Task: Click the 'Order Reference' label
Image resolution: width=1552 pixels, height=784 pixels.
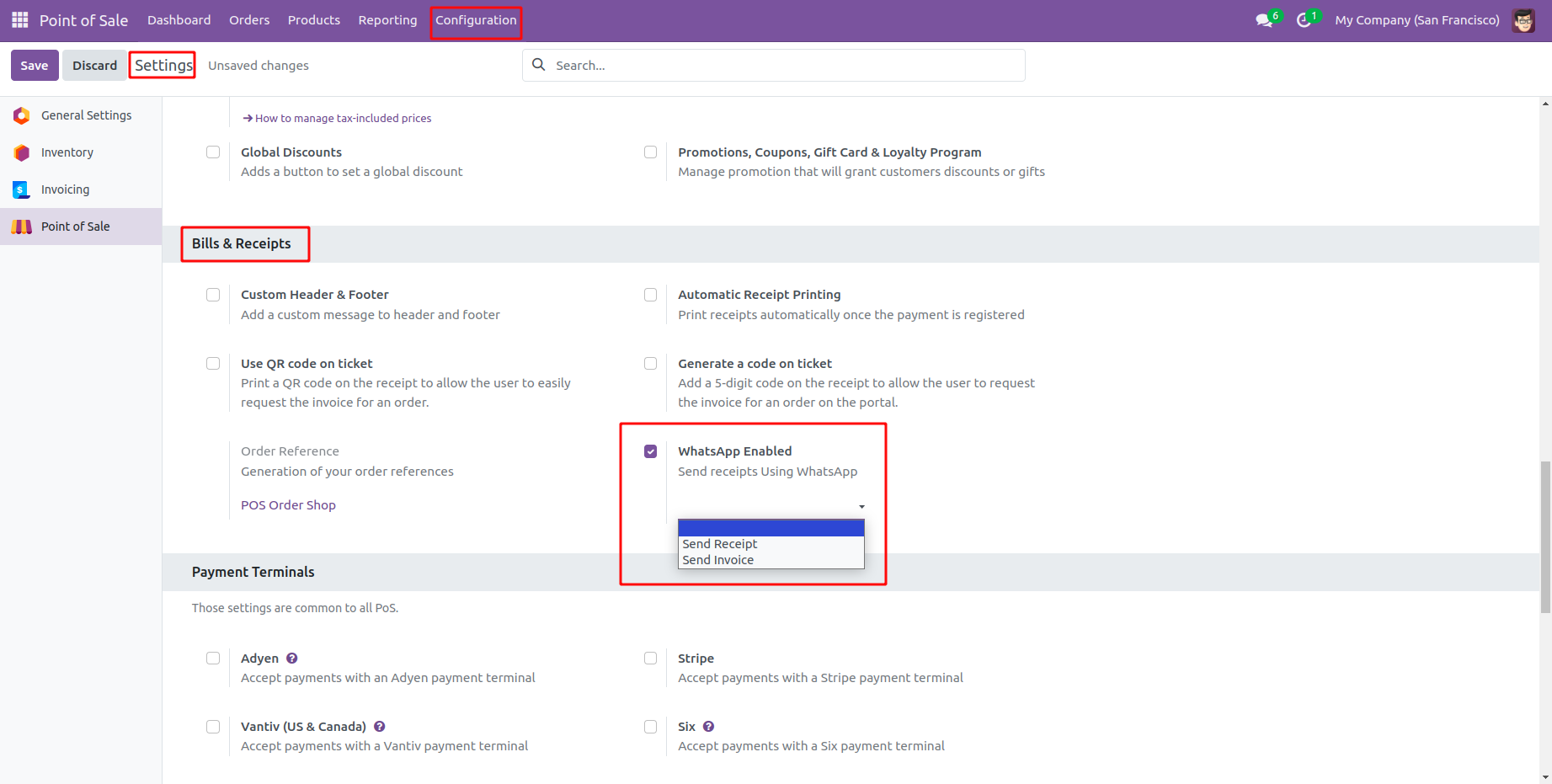Action: pos(290,451)
